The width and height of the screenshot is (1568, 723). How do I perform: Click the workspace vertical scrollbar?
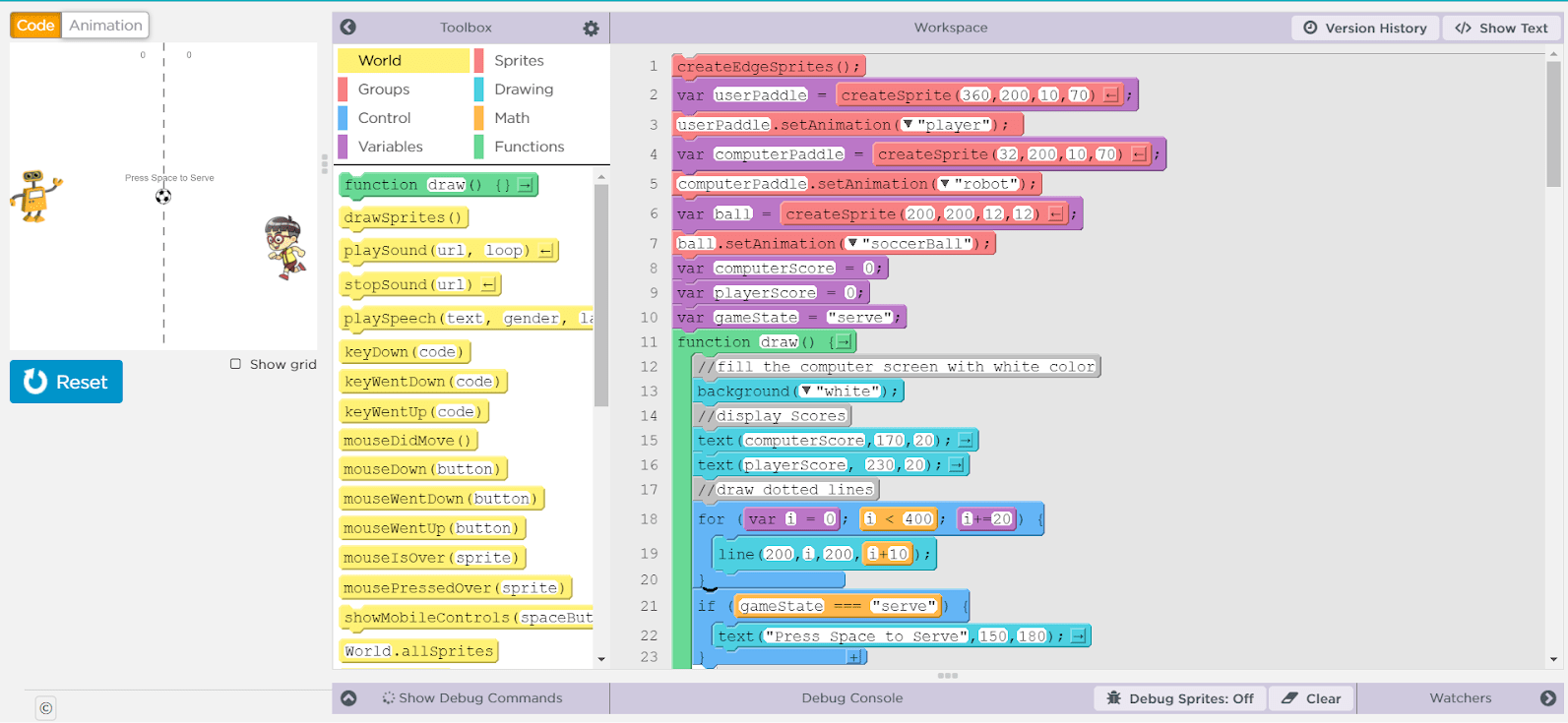pyautogui.click(x=1553, y=123)
